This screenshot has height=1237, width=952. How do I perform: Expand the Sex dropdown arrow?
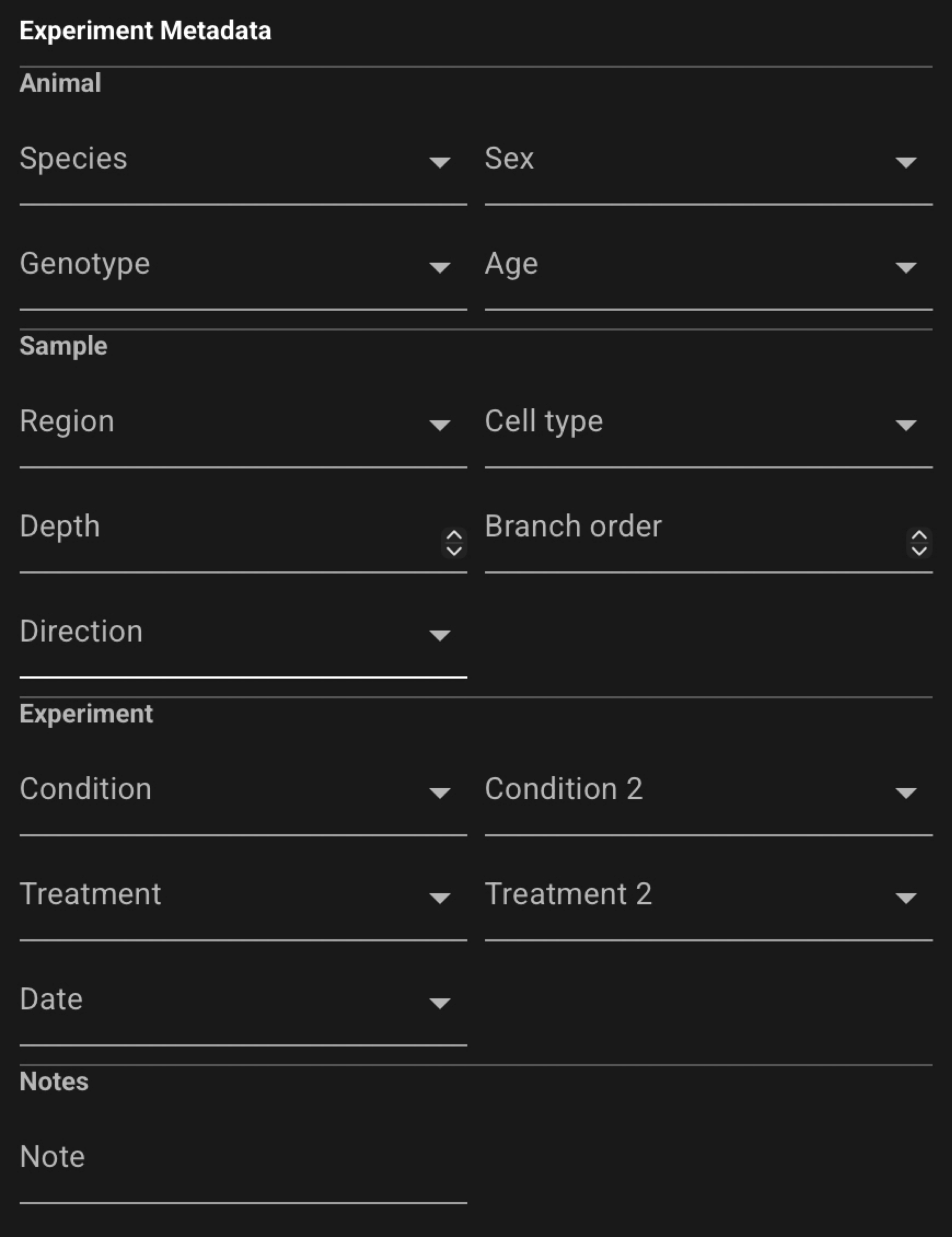(906, 162)
